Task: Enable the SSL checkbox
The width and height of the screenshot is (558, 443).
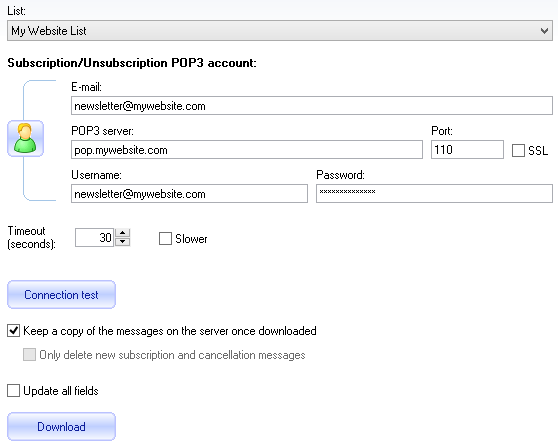Action: coord(518,151)
